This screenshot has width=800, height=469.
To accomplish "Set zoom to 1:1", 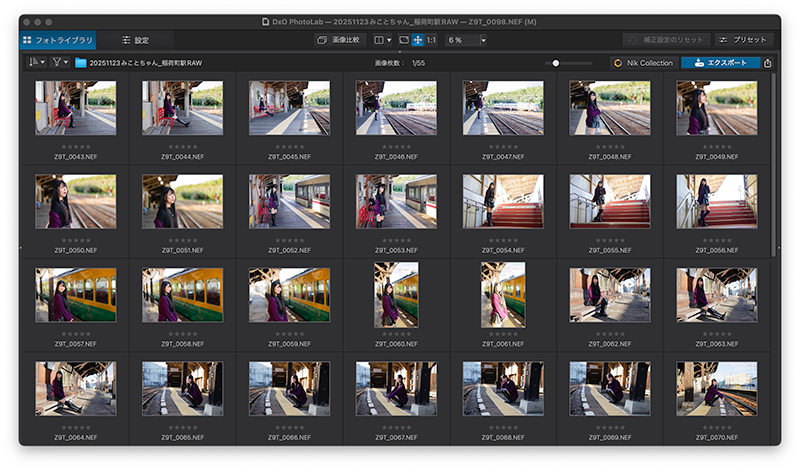I will coord(431,40).
